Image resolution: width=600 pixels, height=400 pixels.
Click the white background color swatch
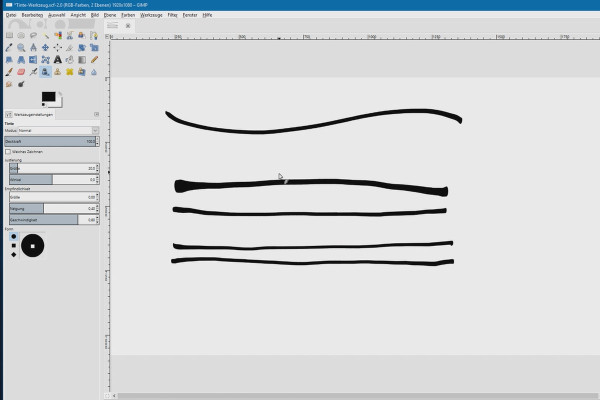(59, 103)
